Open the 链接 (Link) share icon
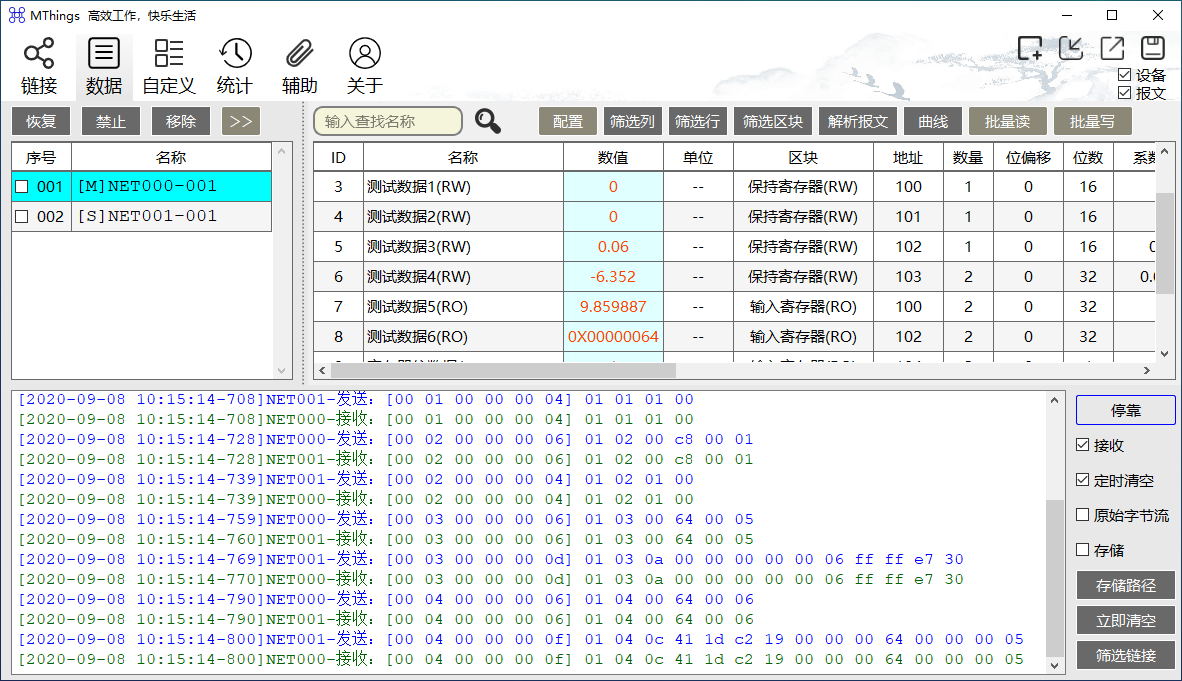 (x=39, y=54)
